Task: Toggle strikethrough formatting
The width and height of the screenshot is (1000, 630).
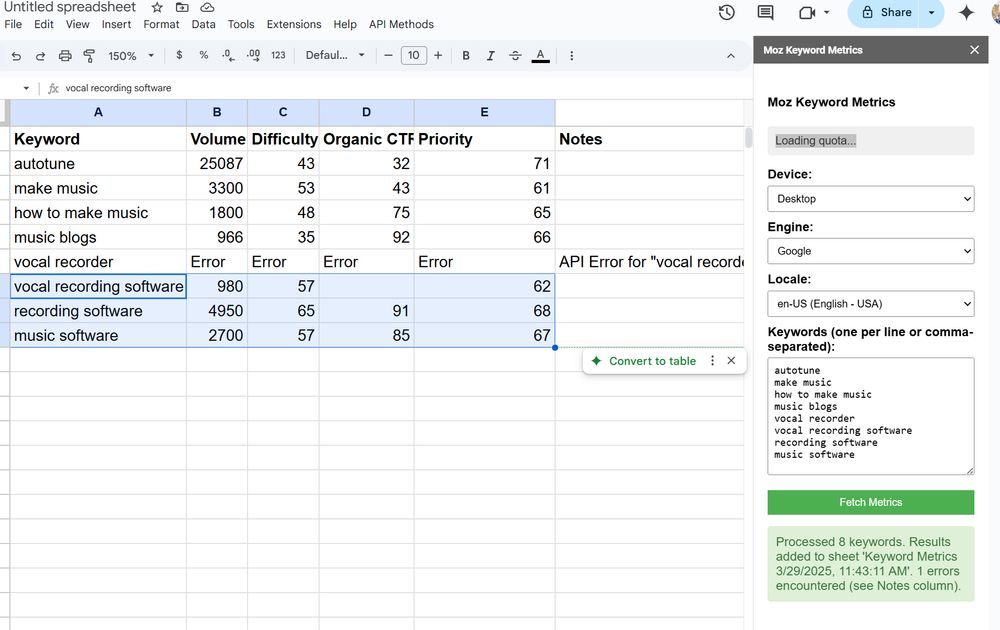Action: [x=515, y=55]
